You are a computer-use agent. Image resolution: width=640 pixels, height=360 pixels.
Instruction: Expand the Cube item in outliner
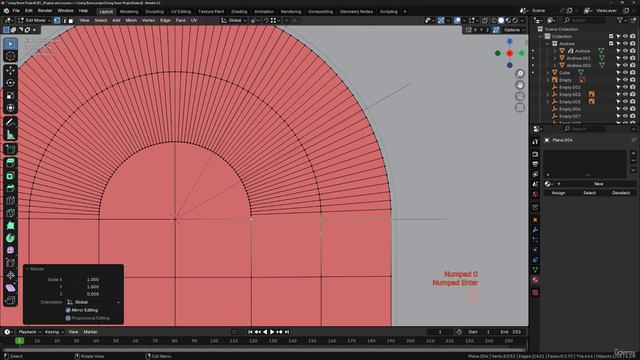[x=548, y=73]
